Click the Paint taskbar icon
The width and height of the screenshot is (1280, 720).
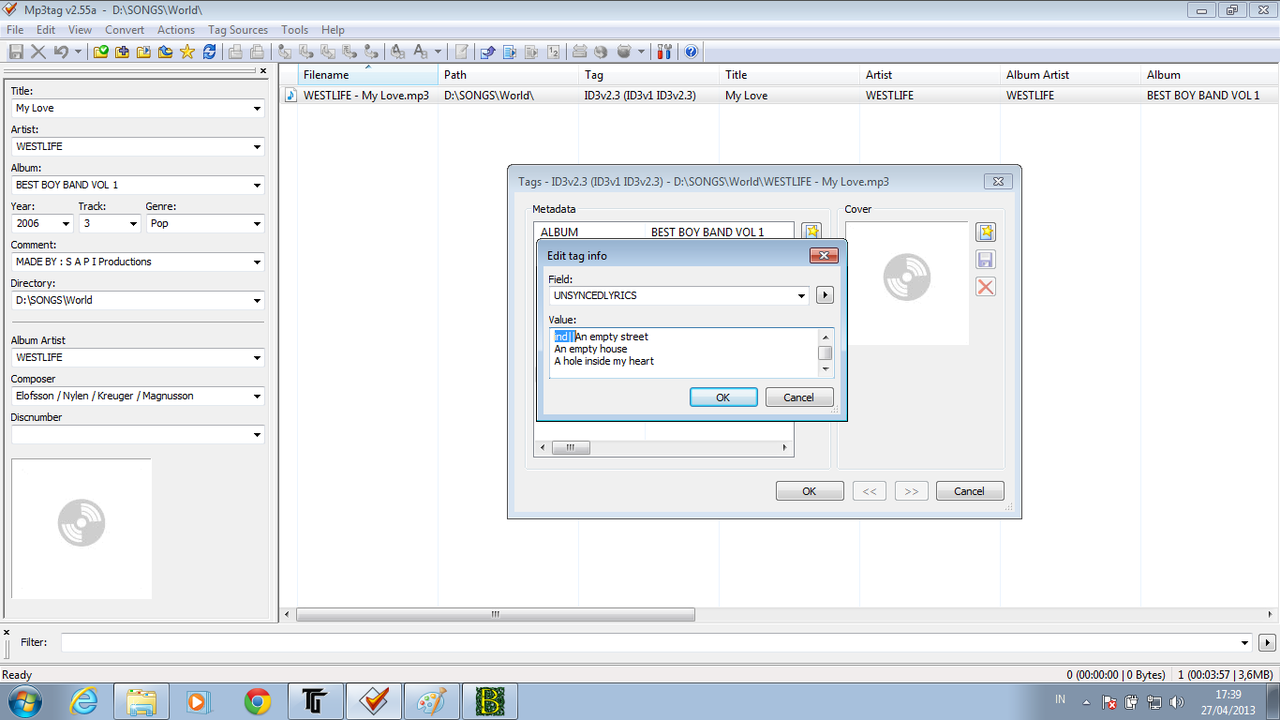[432, 702]
